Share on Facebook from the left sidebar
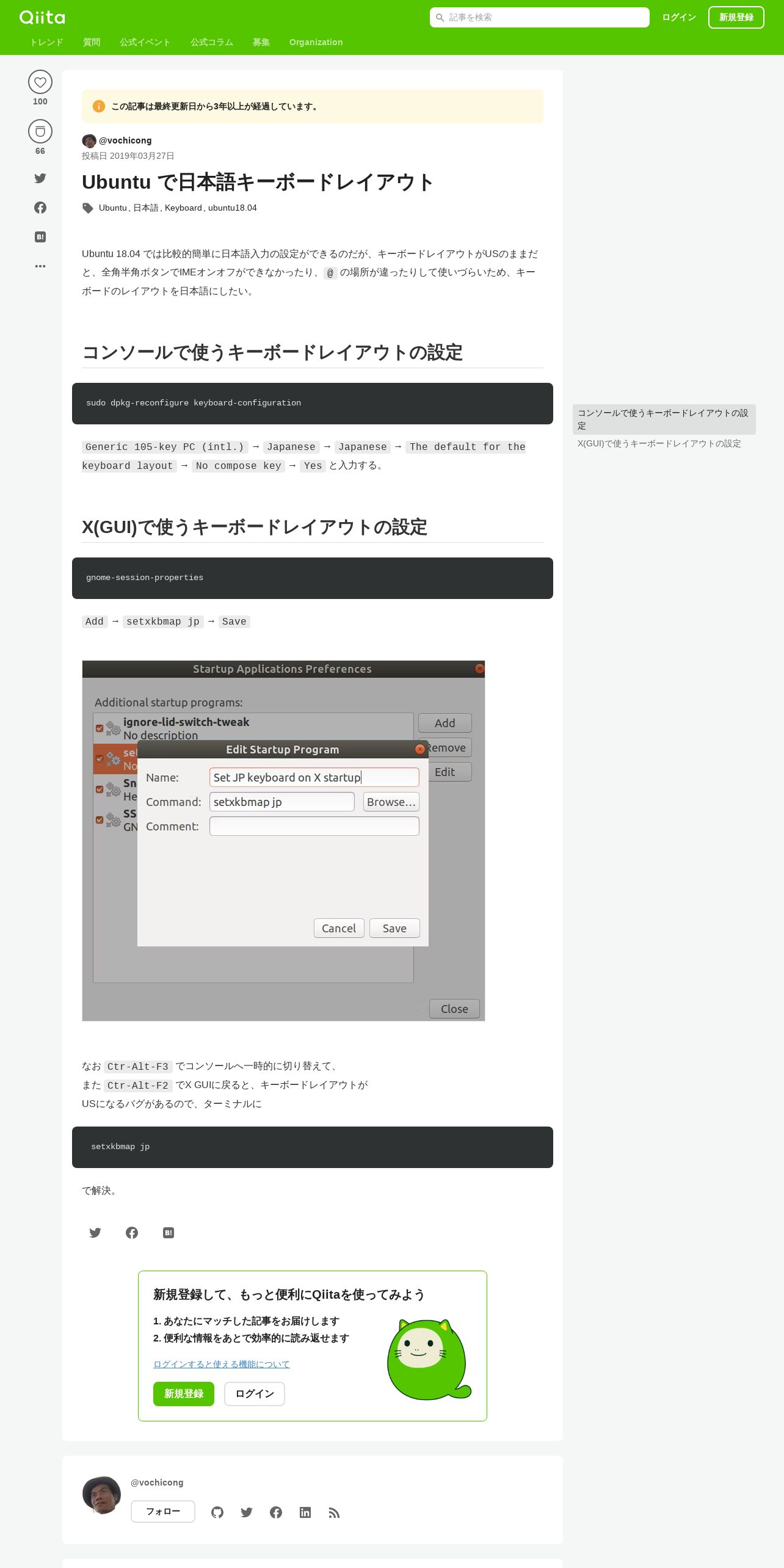Image resolution: width=784 pixels, height=1568 pixels. tap(40, 208)
